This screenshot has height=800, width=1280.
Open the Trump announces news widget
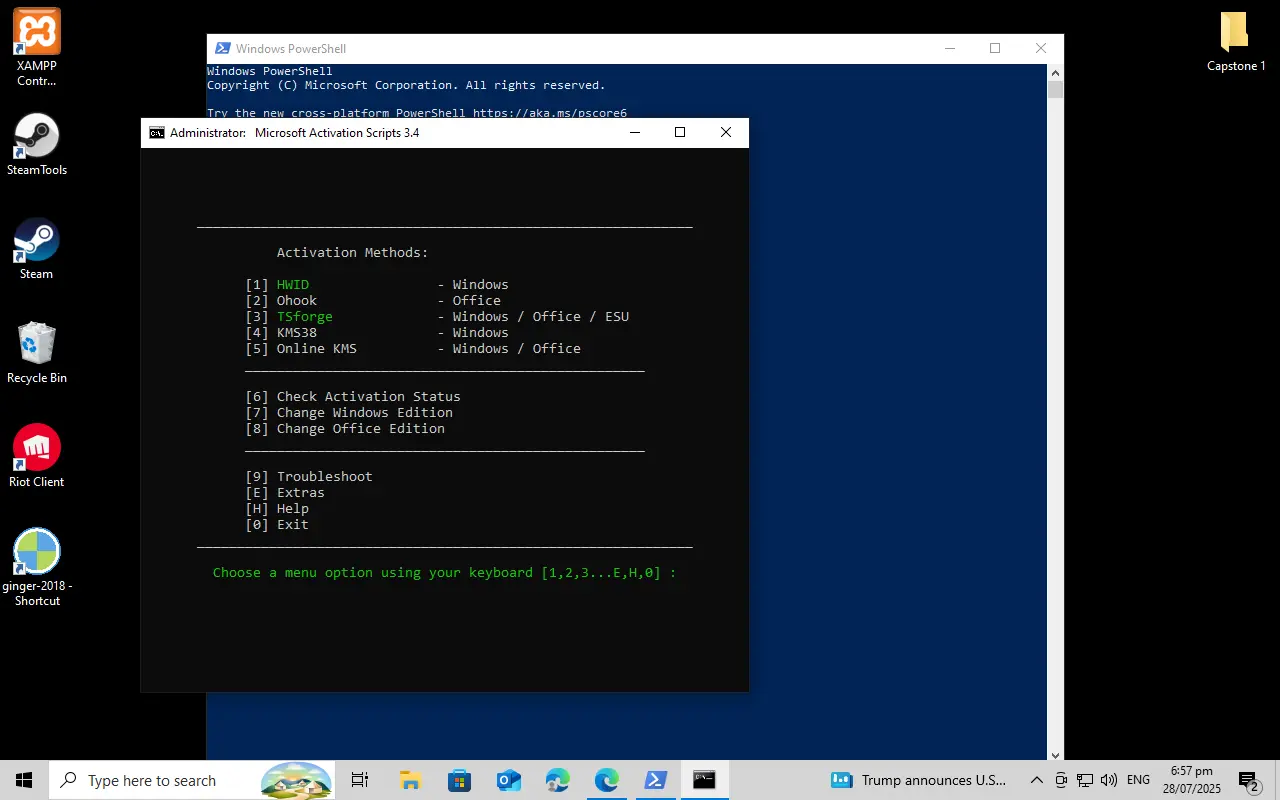point(918,780)
